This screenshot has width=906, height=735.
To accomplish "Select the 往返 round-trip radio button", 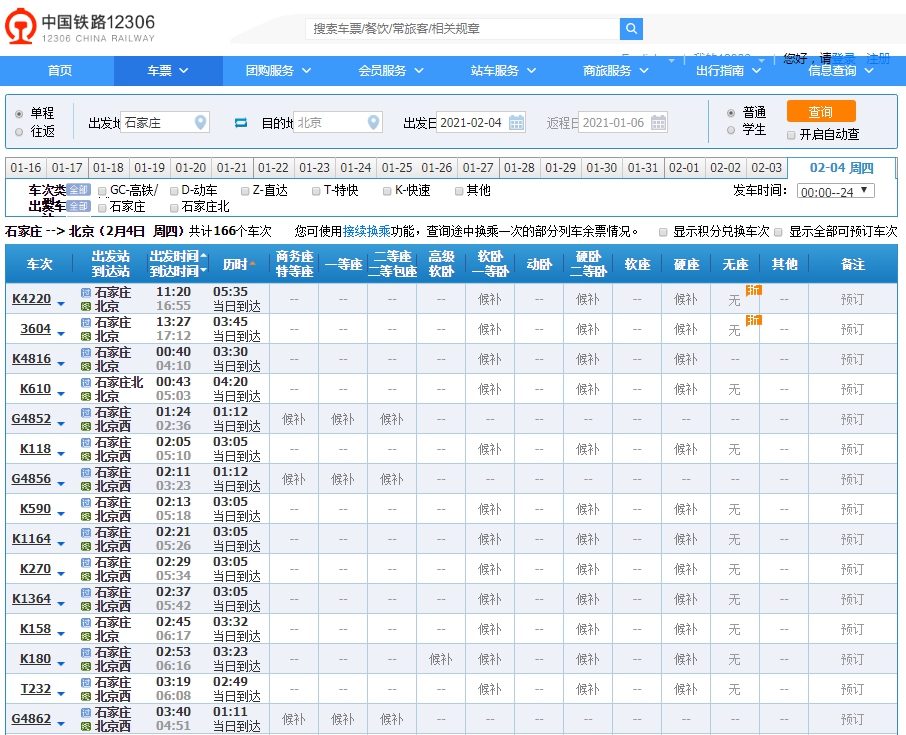I will coord(19,131).
